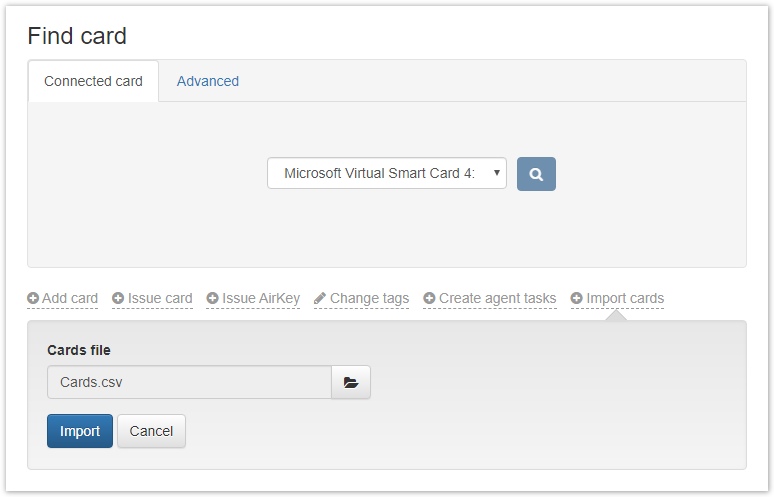Select the Connected card tab
The height and width of the screenshot is (497, 774).
pos(93,81)
